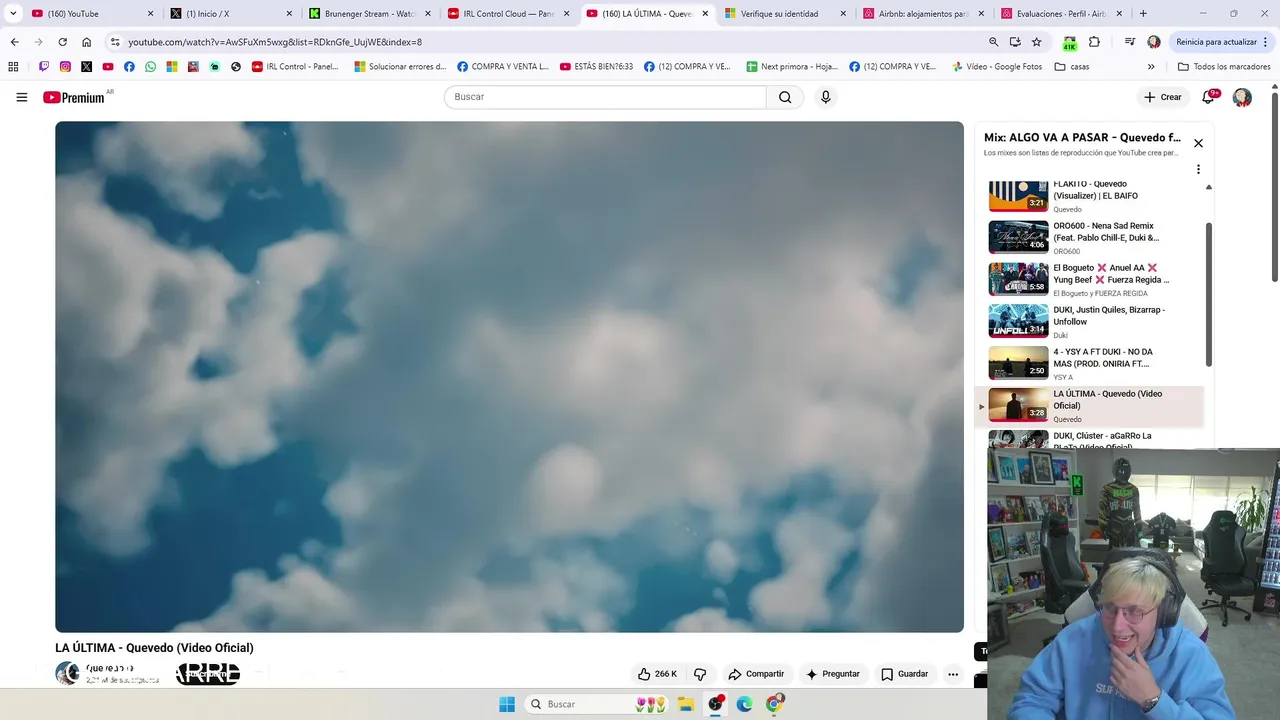Screen dimensions: 1280x720
Task: Dislike the video with thumbs-down
Action: point(700,674)
